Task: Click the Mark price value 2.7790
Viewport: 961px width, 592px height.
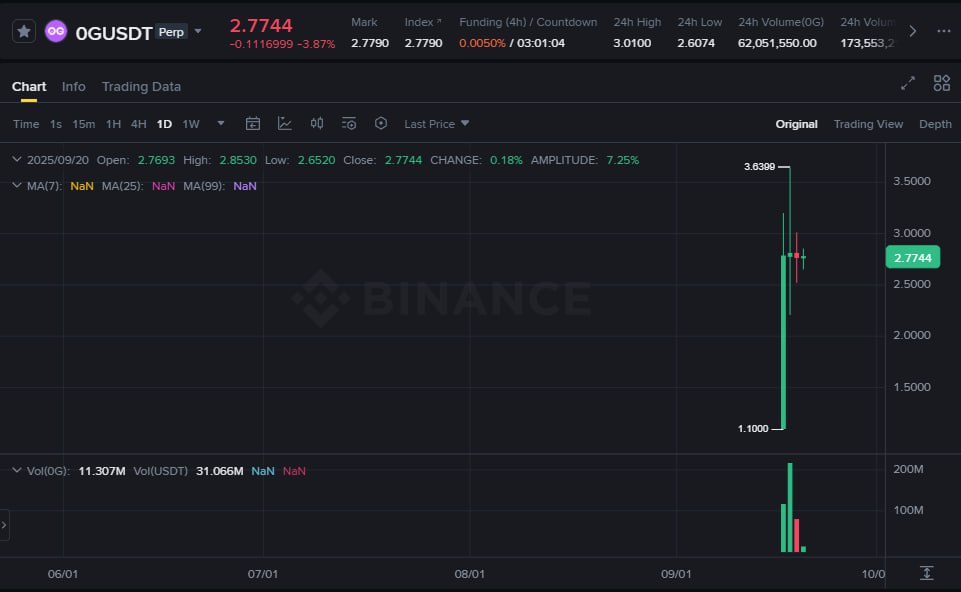Action: coord(370,43)
